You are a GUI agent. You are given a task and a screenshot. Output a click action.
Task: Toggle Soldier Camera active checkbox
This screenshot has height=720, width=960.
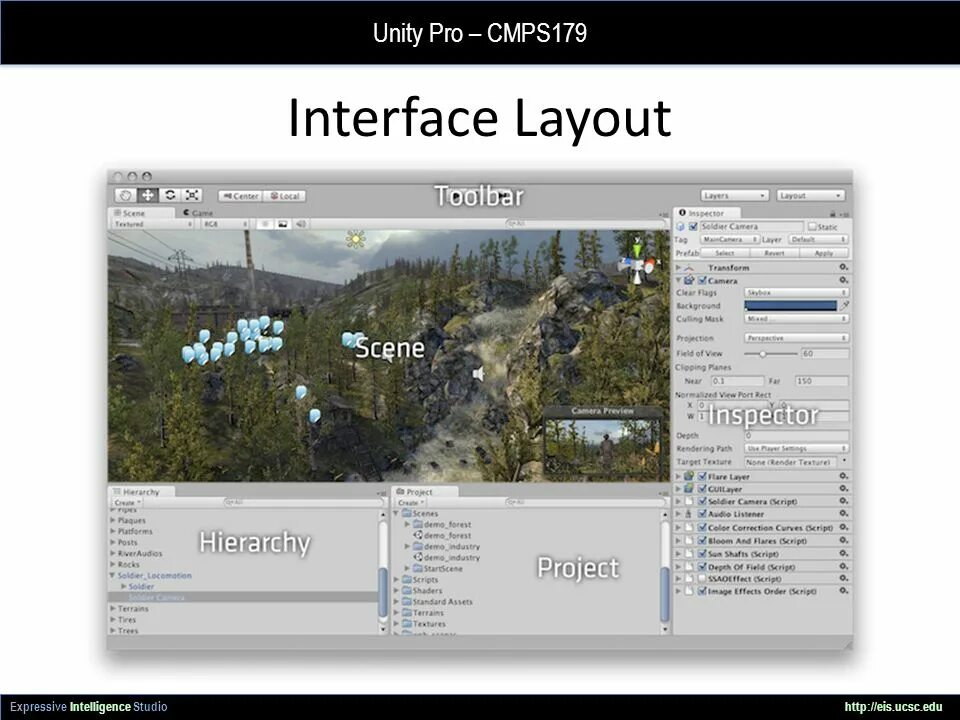click(x=693, y=227)
